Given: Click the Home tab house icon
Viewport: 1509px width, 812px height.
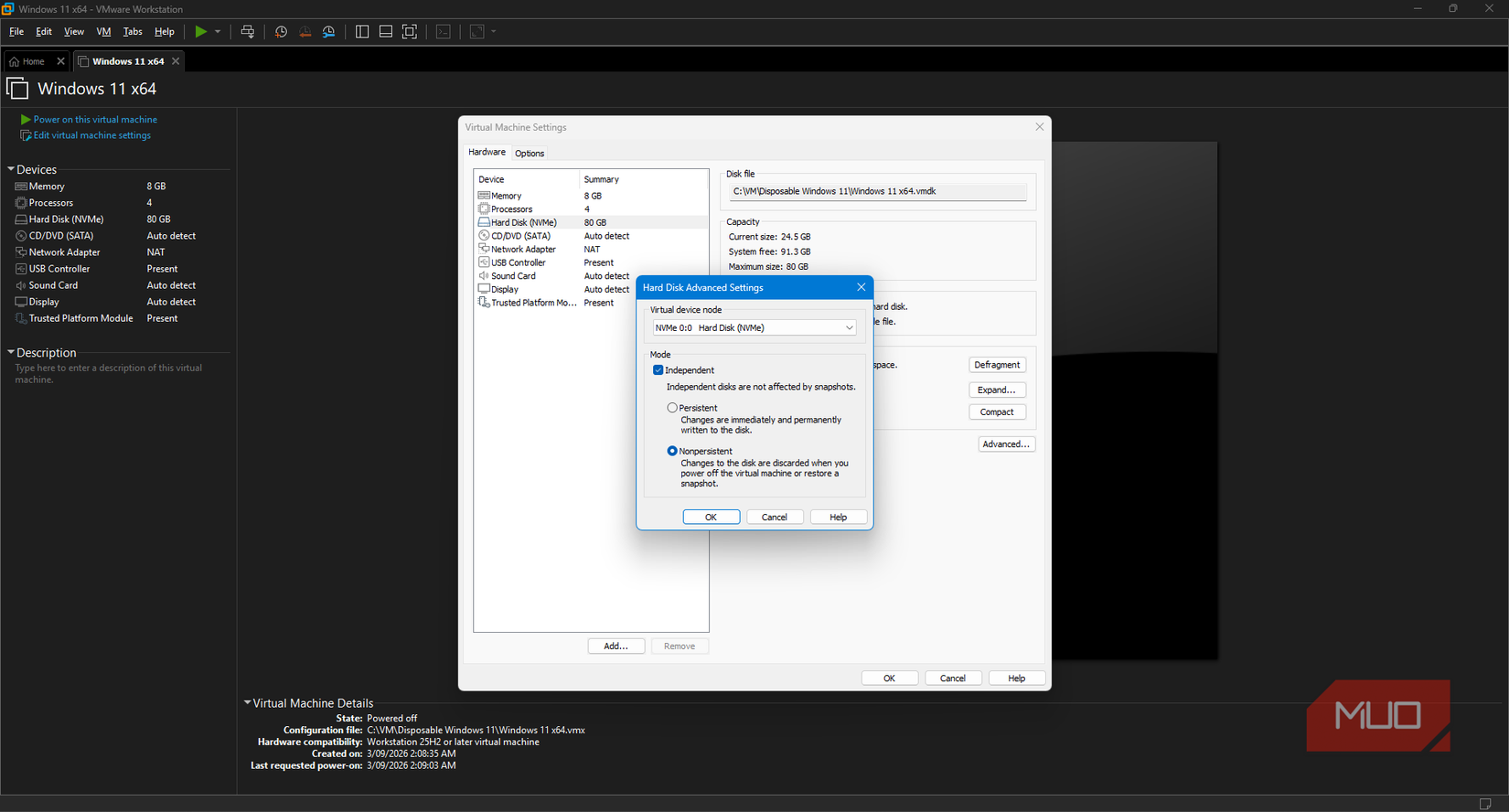Looking at the screenshot, I should point(14,61).
